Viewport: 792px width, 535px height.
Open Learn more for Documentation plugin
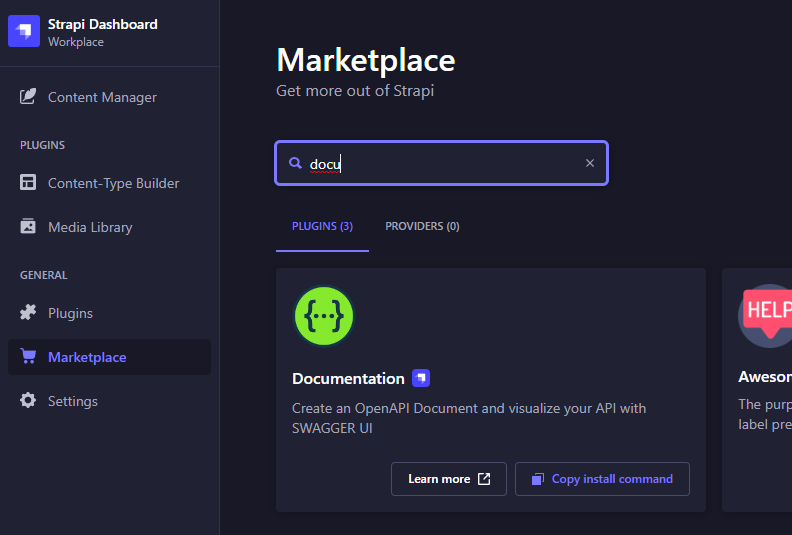pos(449,479)
